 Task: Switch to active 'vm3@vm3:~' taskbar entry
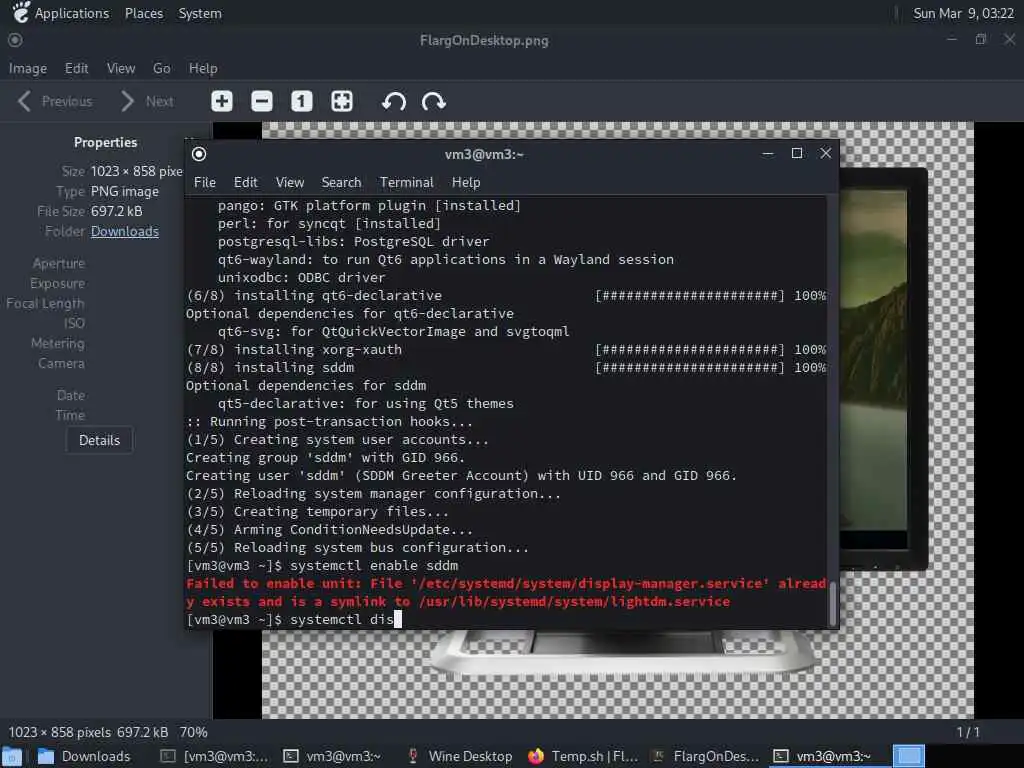(x=823, y=756)
